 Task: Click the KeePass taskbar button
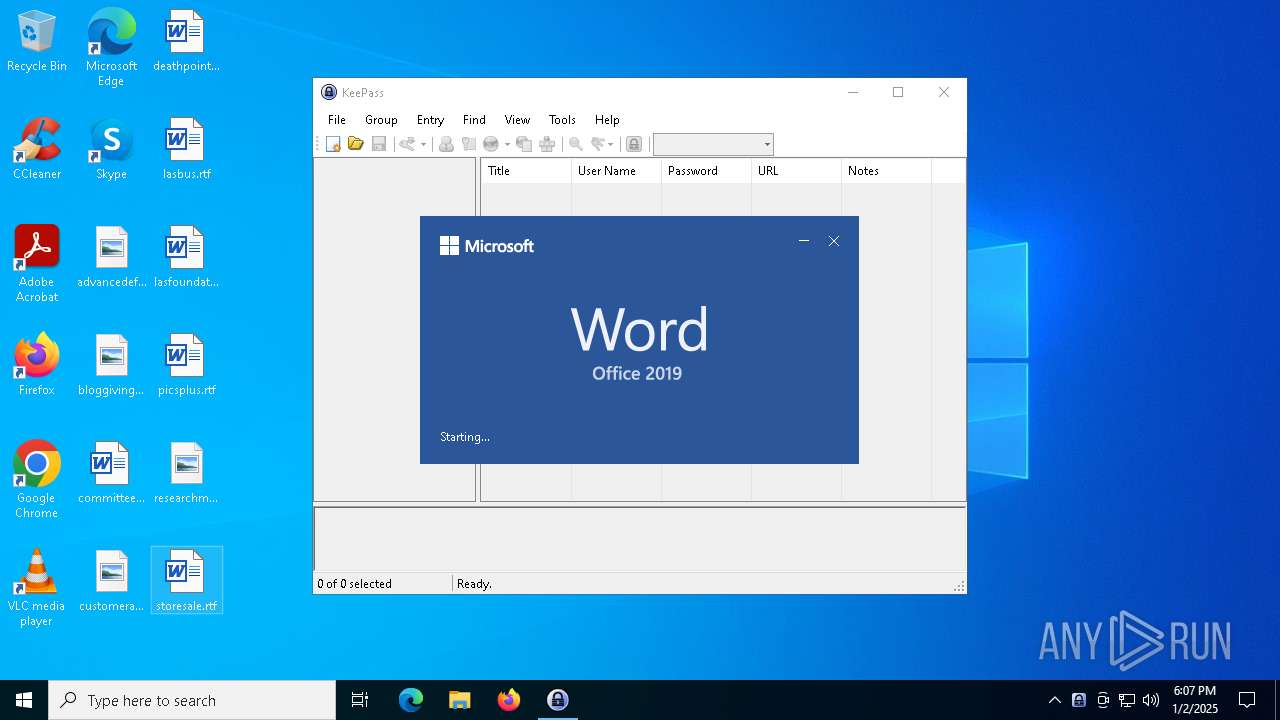pyautogui.click(x=557, y=700)
